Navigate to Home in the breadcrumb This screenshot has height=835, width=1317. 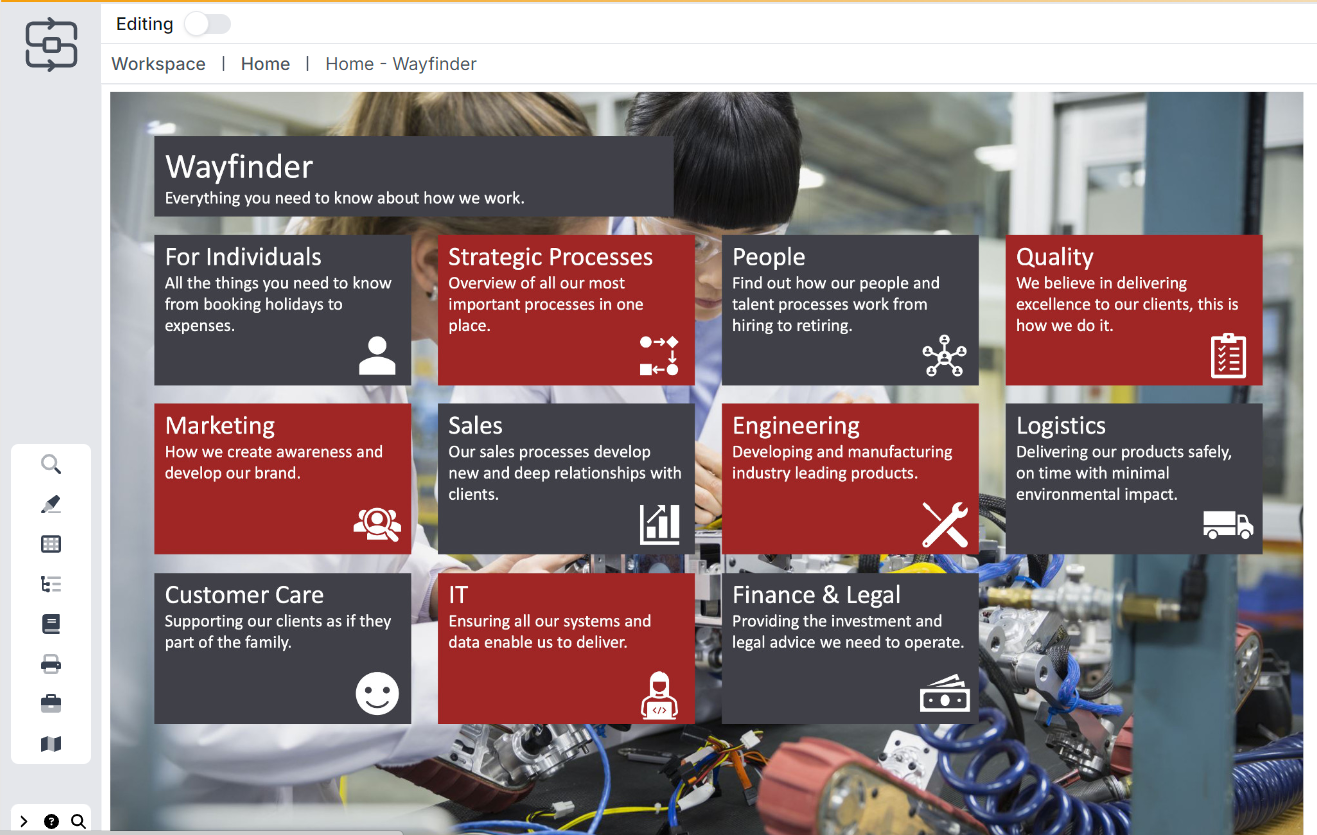point(265,63)
